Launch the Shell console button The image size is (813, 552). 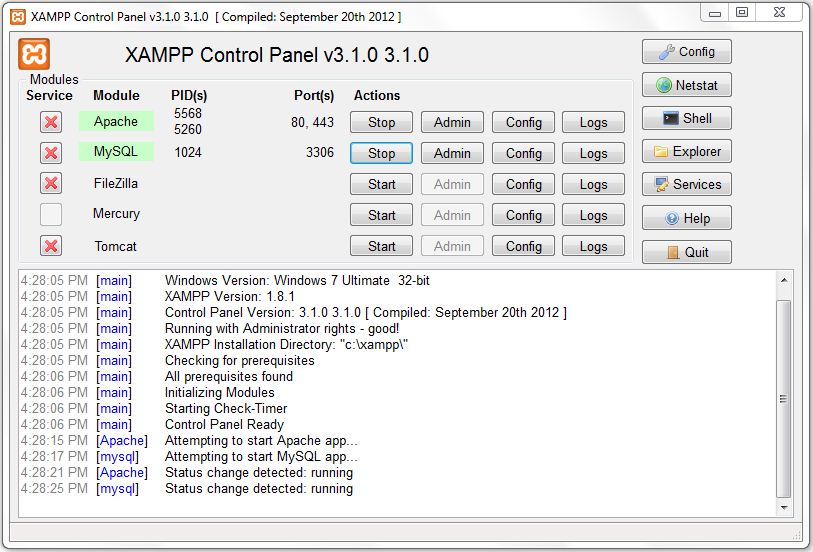click(686, 118)
